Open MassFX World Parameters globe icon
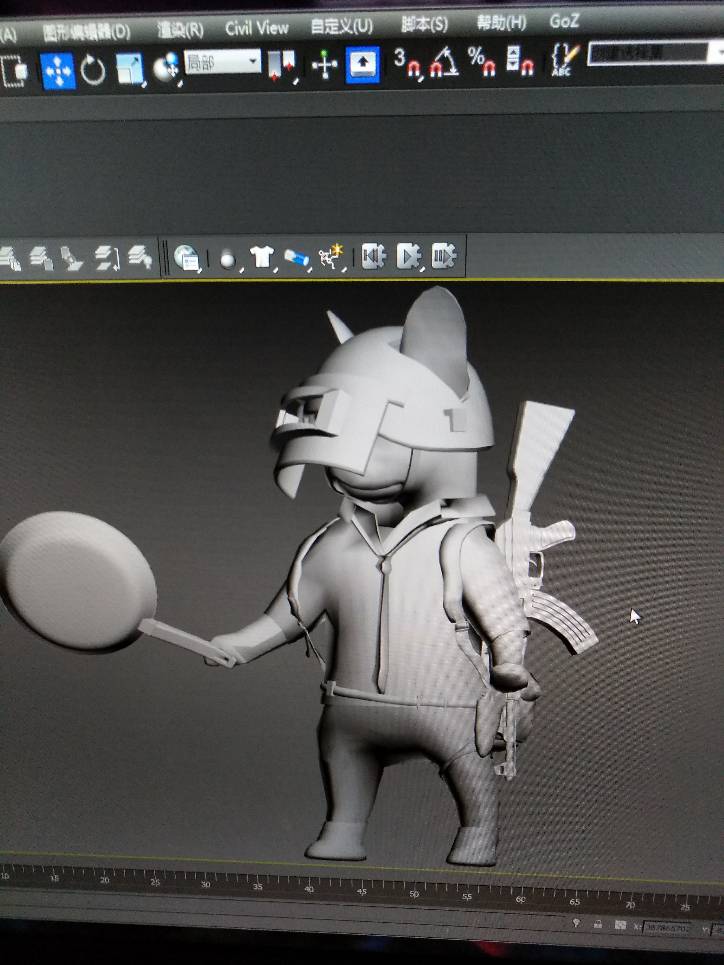This screenshot has width=724, height=965. tap(187, 258)
